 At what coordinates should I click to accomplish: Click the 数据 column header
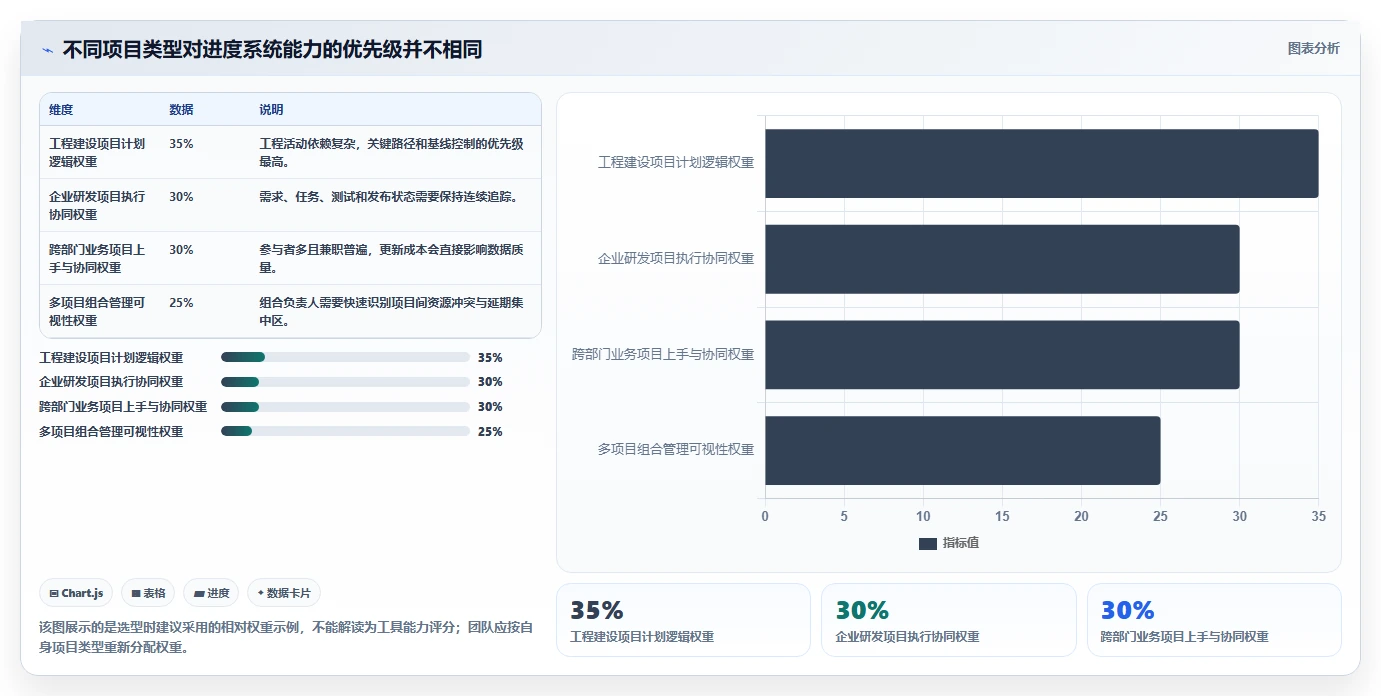point(181,110)
